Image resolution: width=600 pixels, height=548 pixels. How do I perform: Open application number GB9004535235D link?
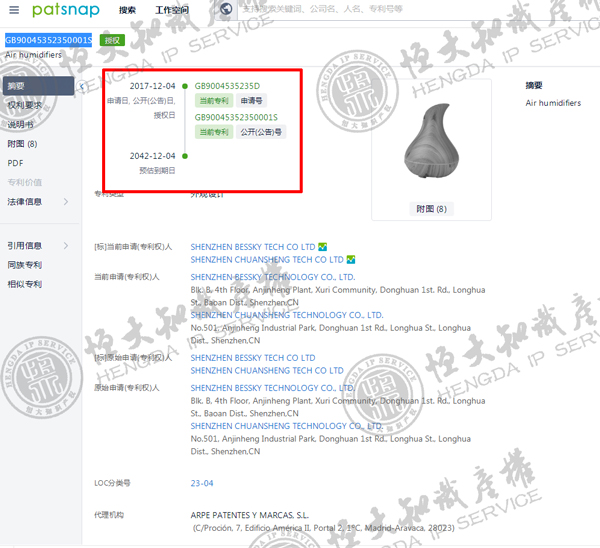(x=227, y=86)
